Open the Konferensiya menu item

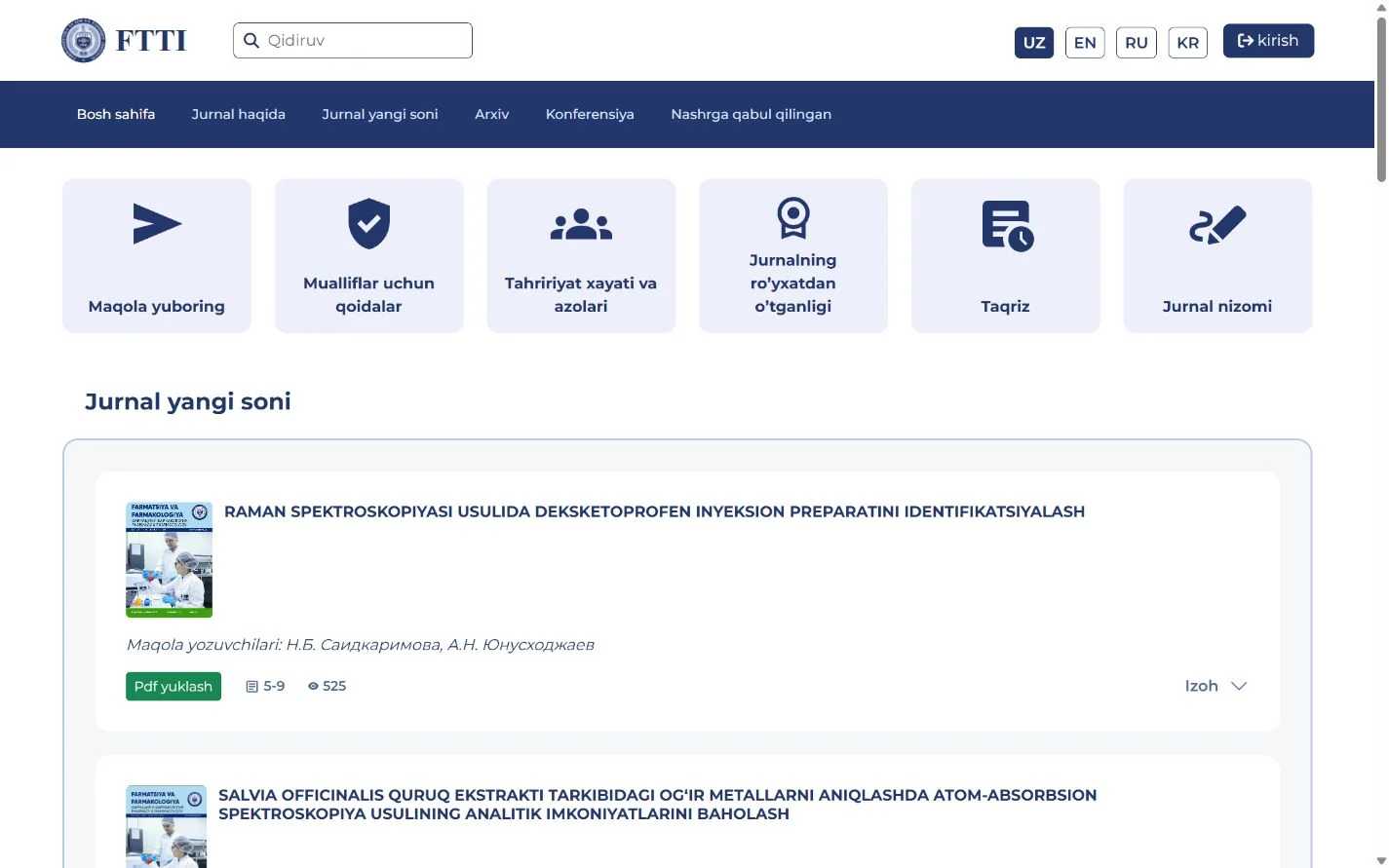tap(590, 114)
